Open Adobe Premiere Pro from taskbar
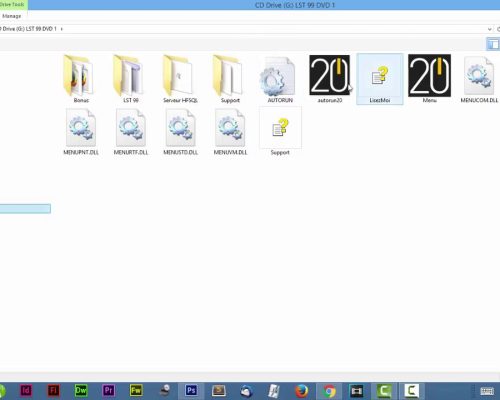 click(108, 390)
